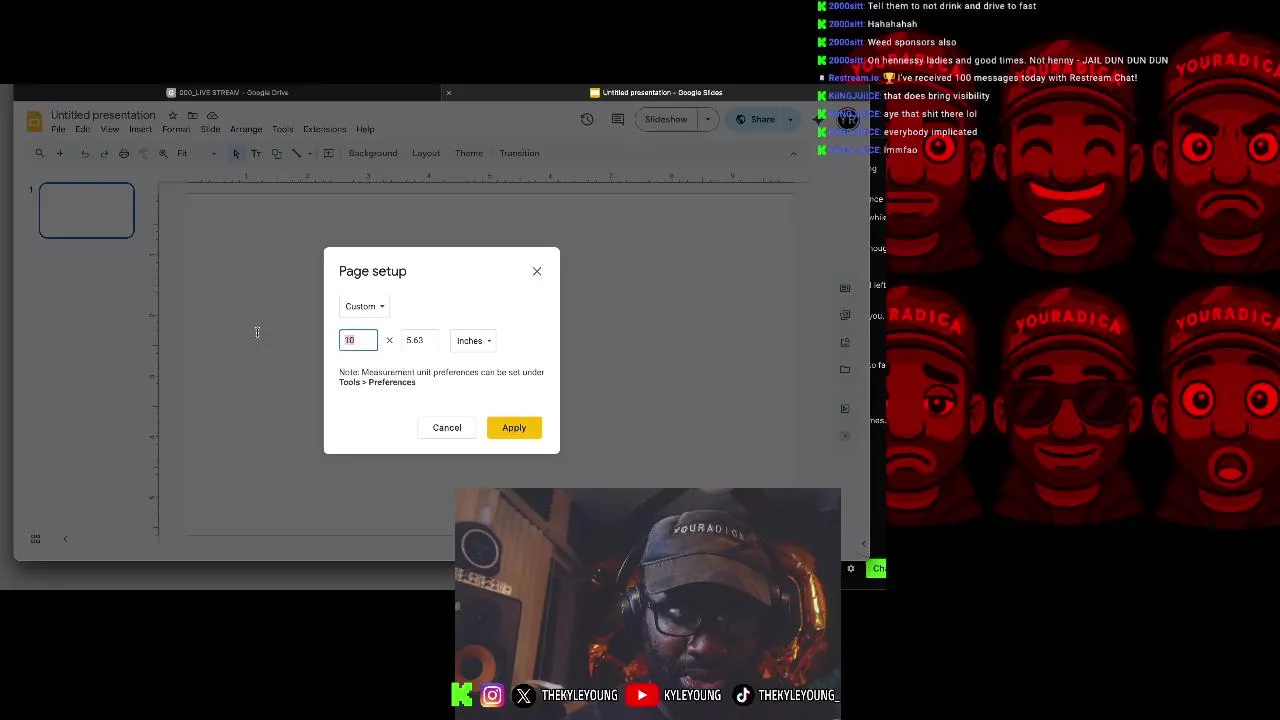Click the cloud document status icon

[212, 115]
